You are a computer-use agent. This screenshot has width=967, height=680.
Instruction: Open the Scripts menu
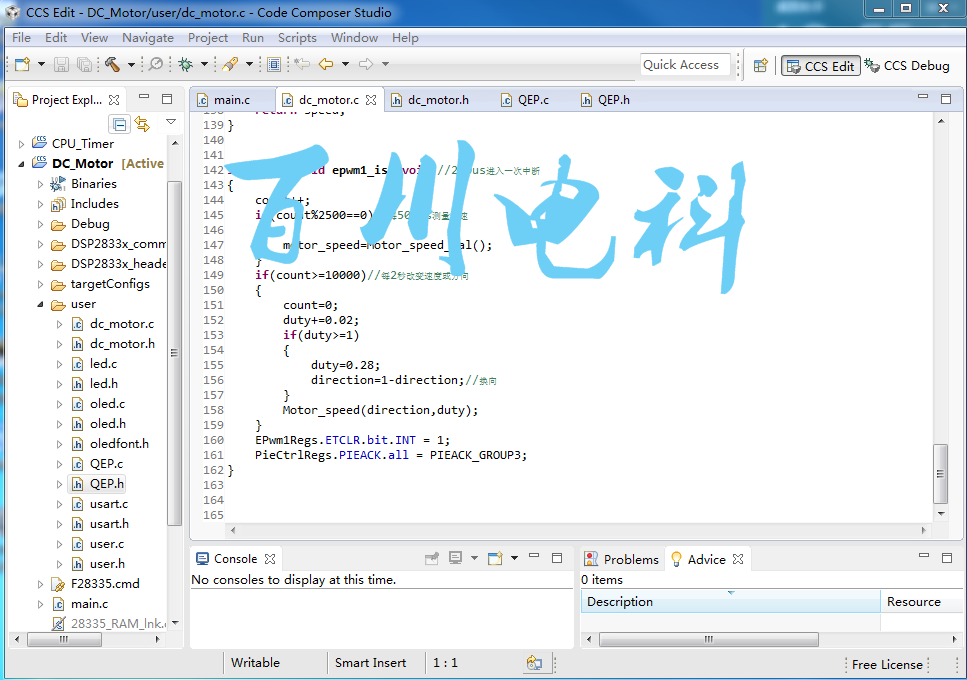[297, 38]
